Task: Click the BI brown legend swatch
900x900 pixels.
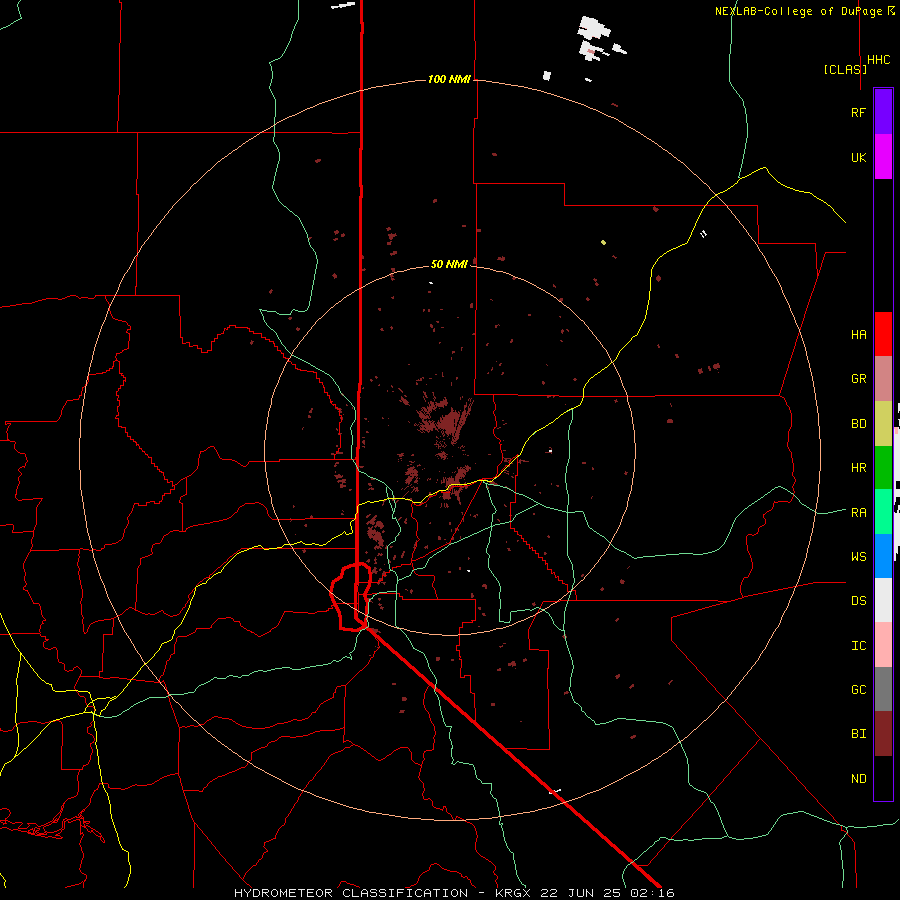Action: pyautogui.click(x=883, y=734)
